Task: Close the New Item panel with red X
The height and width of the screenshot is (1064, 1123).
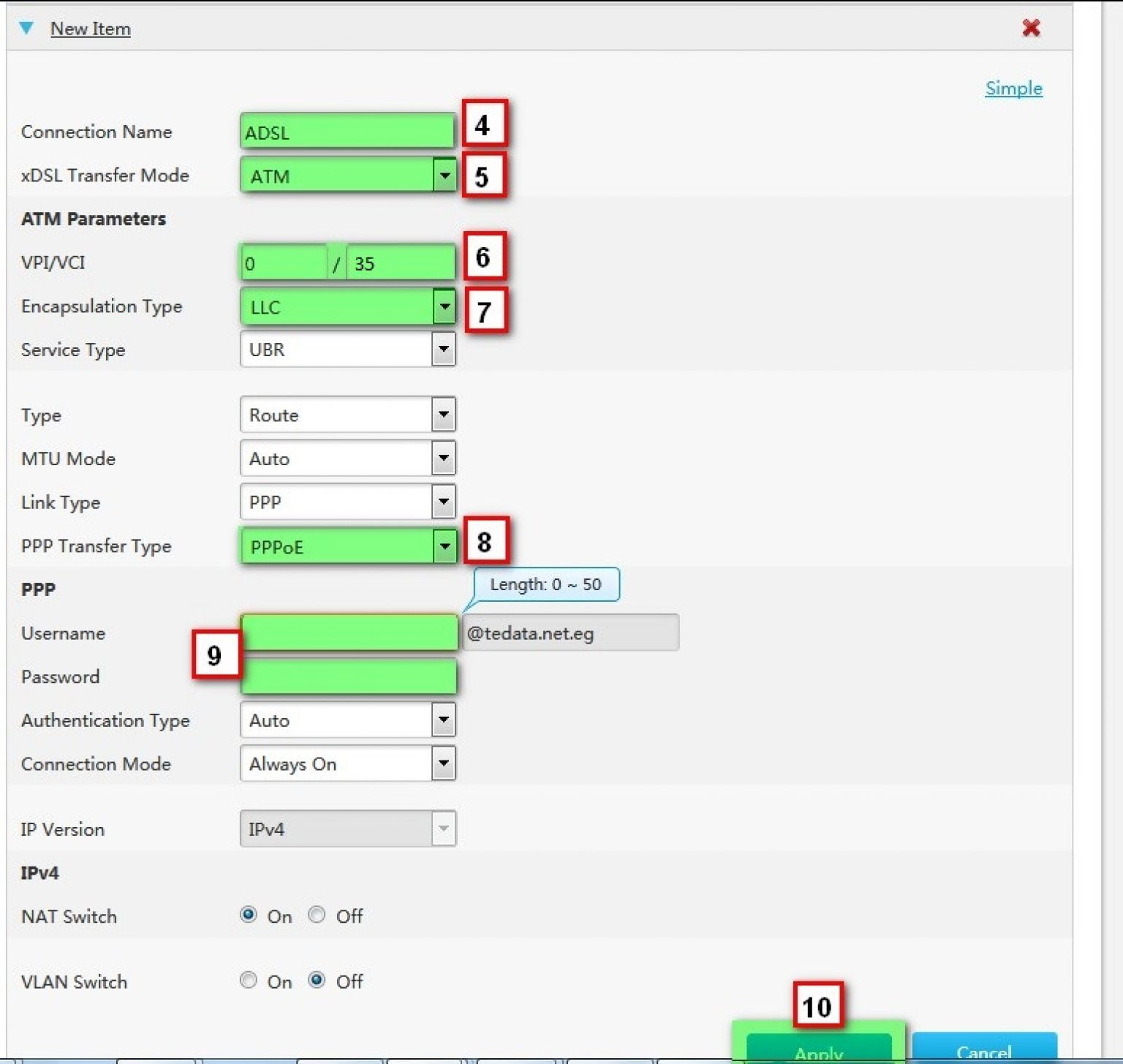Action: (1031, 28)
